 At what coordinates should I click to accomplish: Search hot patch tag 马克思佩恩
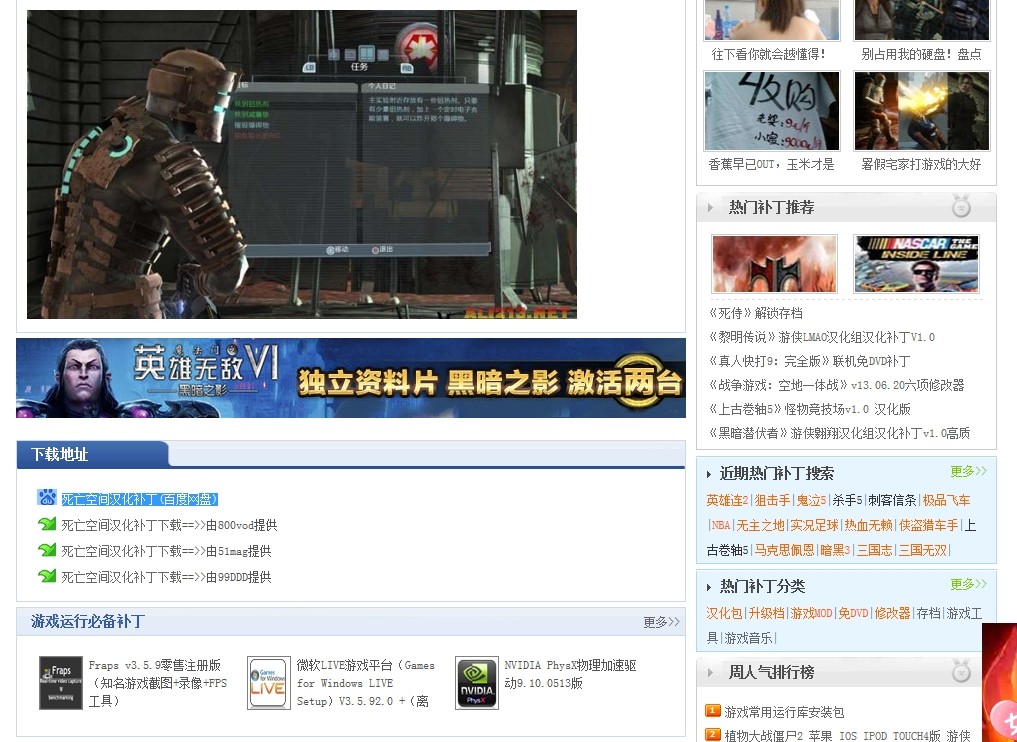(784, 550)
